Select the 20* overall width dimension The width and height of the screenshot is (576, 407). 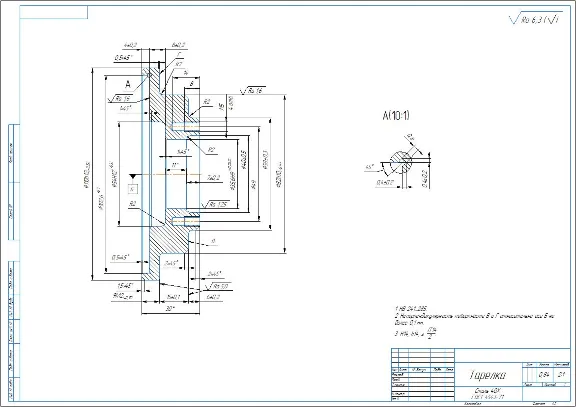(170, 309)
